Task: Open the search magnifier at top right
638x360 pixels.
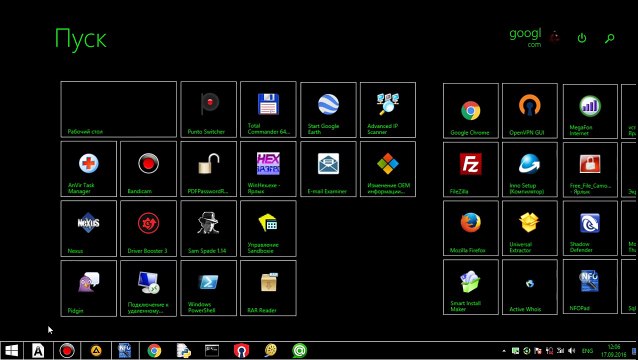Action: pos(610,38)
